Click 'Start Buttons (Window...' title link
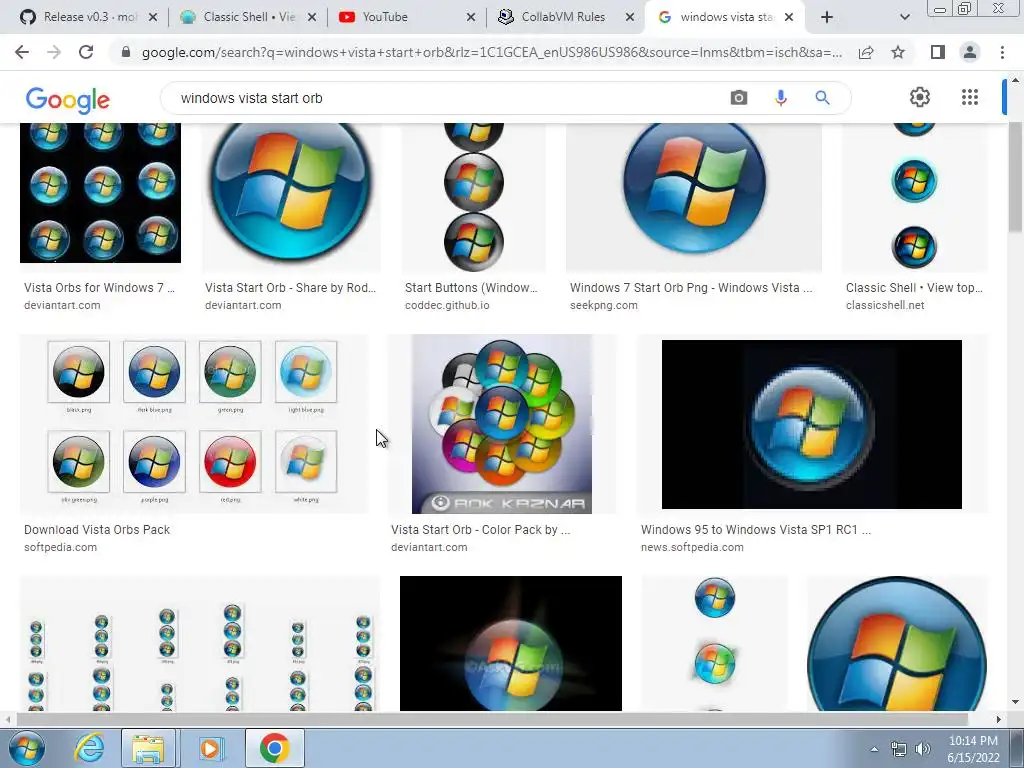1024x768 pixels. (x=471, y=287)
